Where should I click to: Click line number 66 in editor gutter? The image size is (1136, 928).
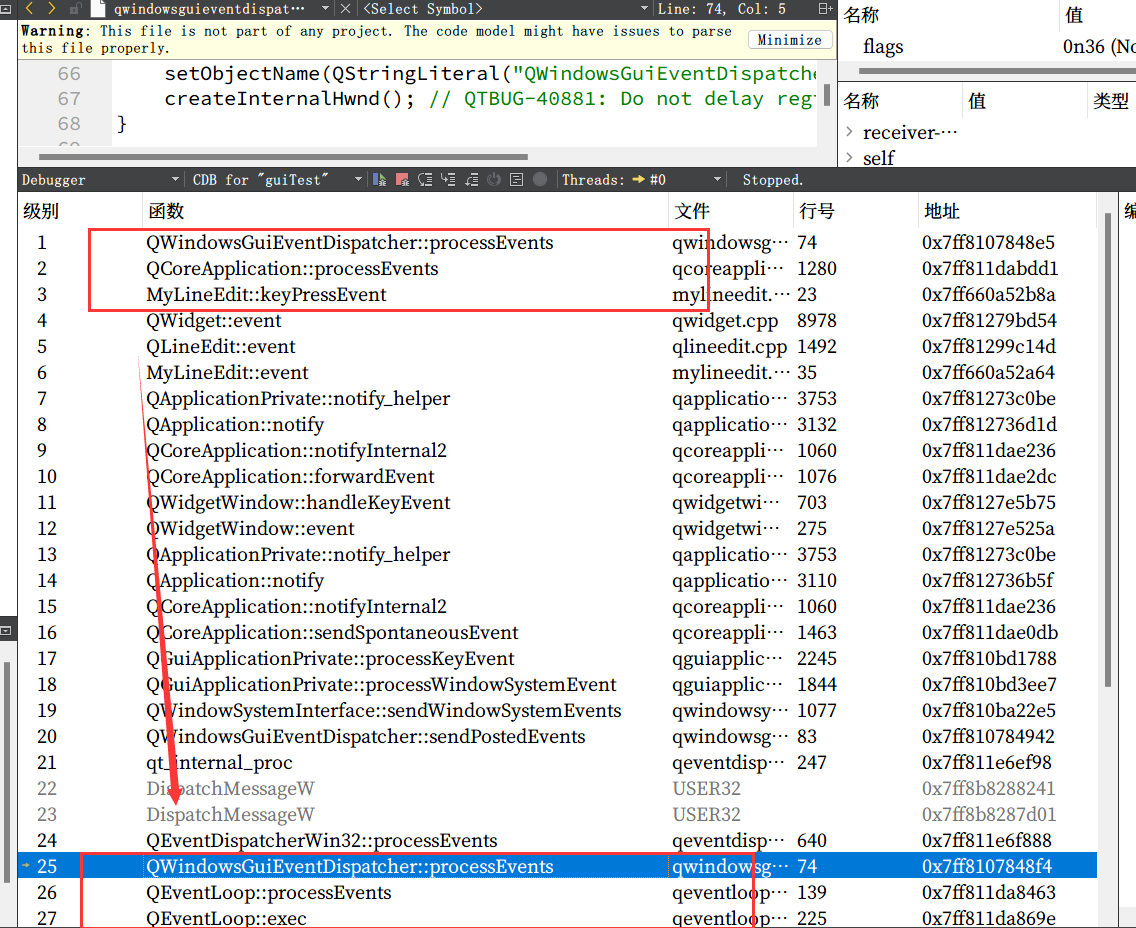click(69, 74)
